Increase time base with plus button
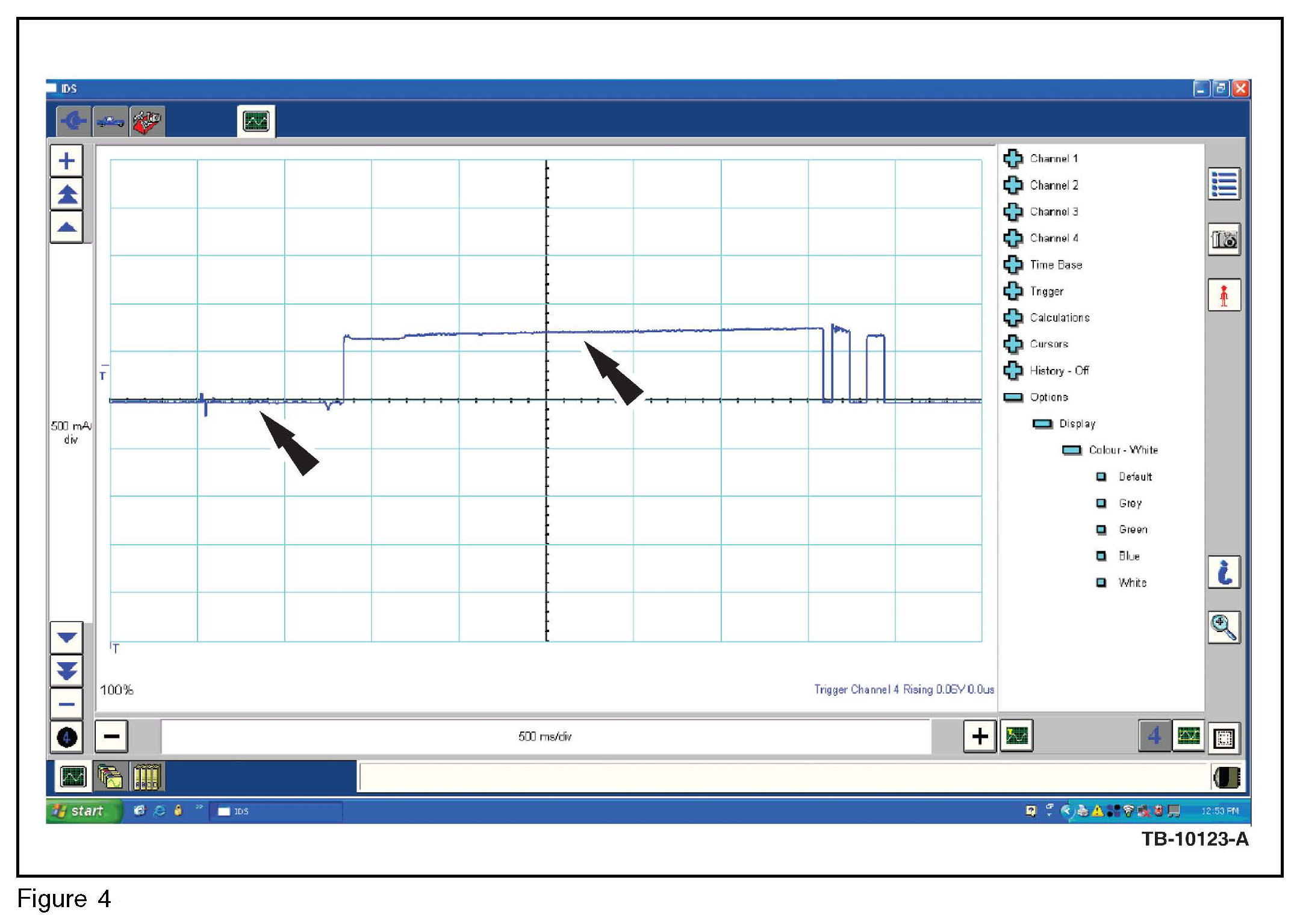Screen dimensions: 1297x924 980,736
